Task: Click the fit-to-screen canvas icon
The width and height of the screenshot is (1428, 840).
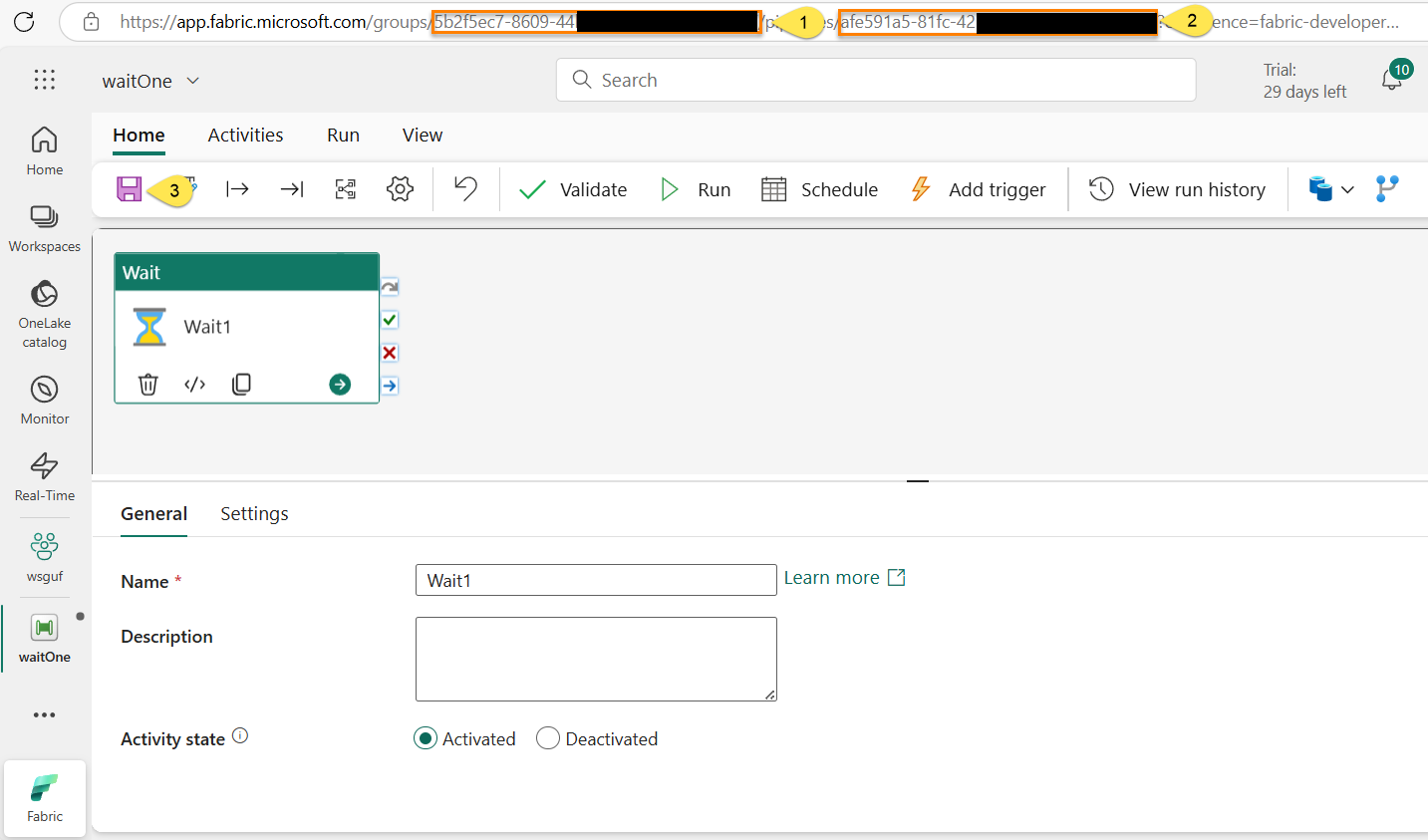Action: pyautogui.click(x=346, y=189)
